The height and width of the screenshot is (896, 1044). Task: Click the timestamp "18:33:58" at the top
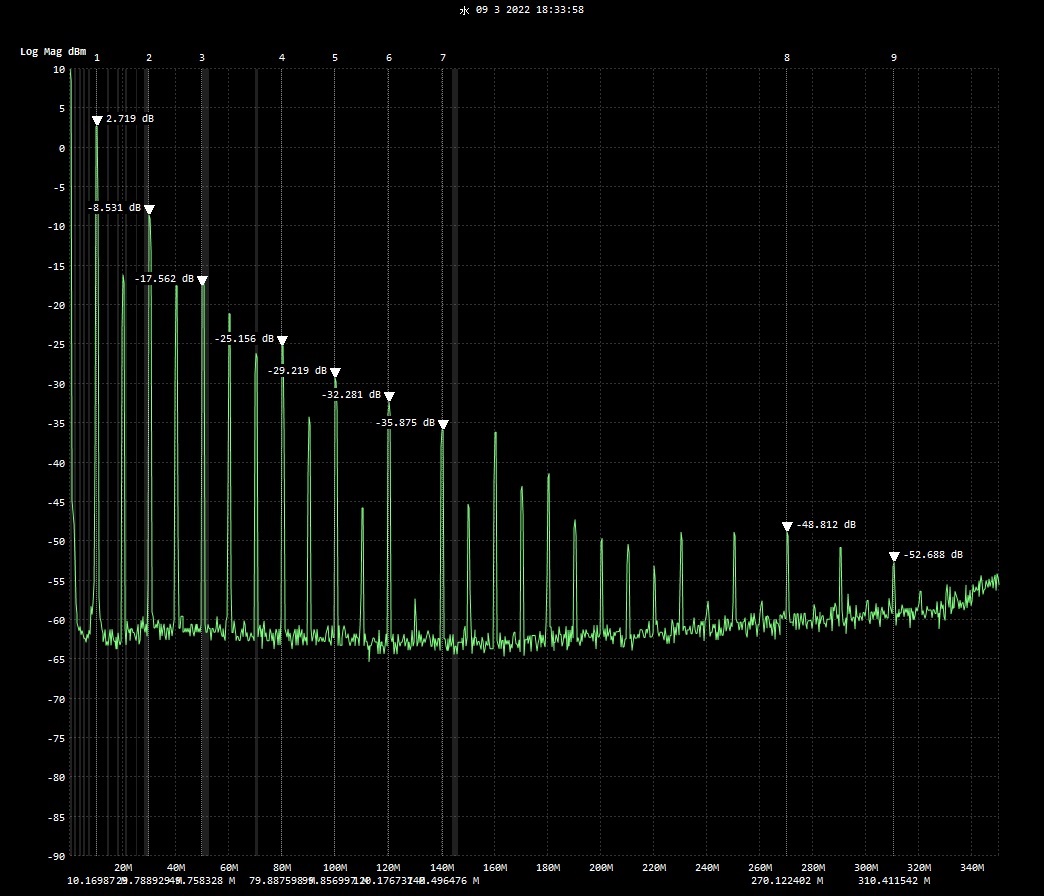pos(560,10)
